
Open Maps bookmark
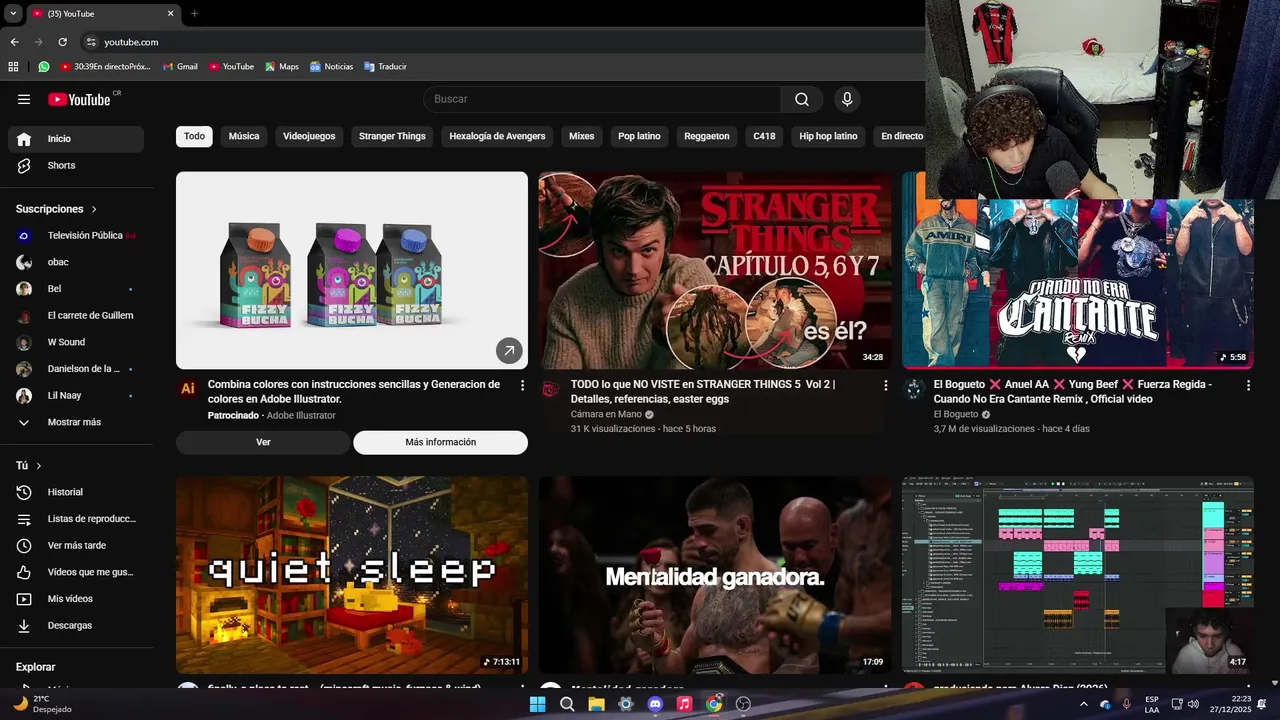[x=282, y=67]
